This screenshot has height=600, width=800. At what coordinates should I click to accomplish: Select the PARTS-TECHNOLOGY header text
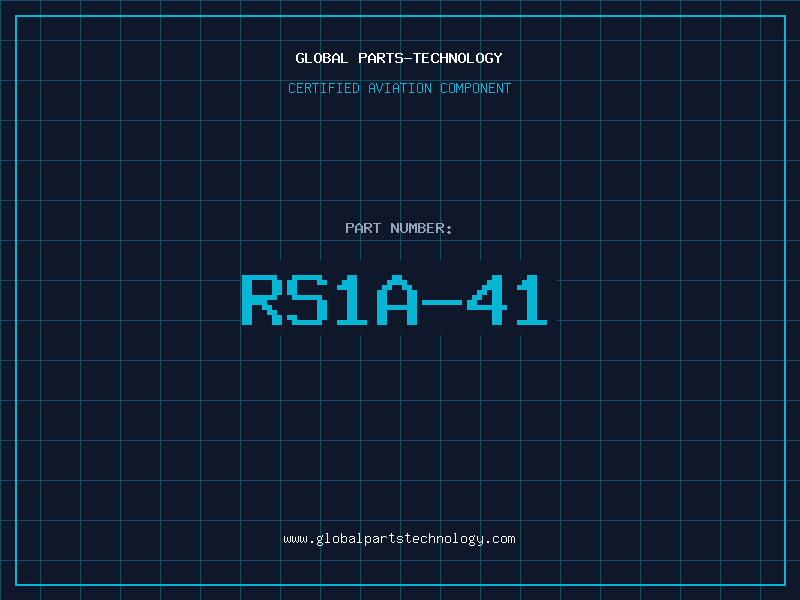(430, 58)
